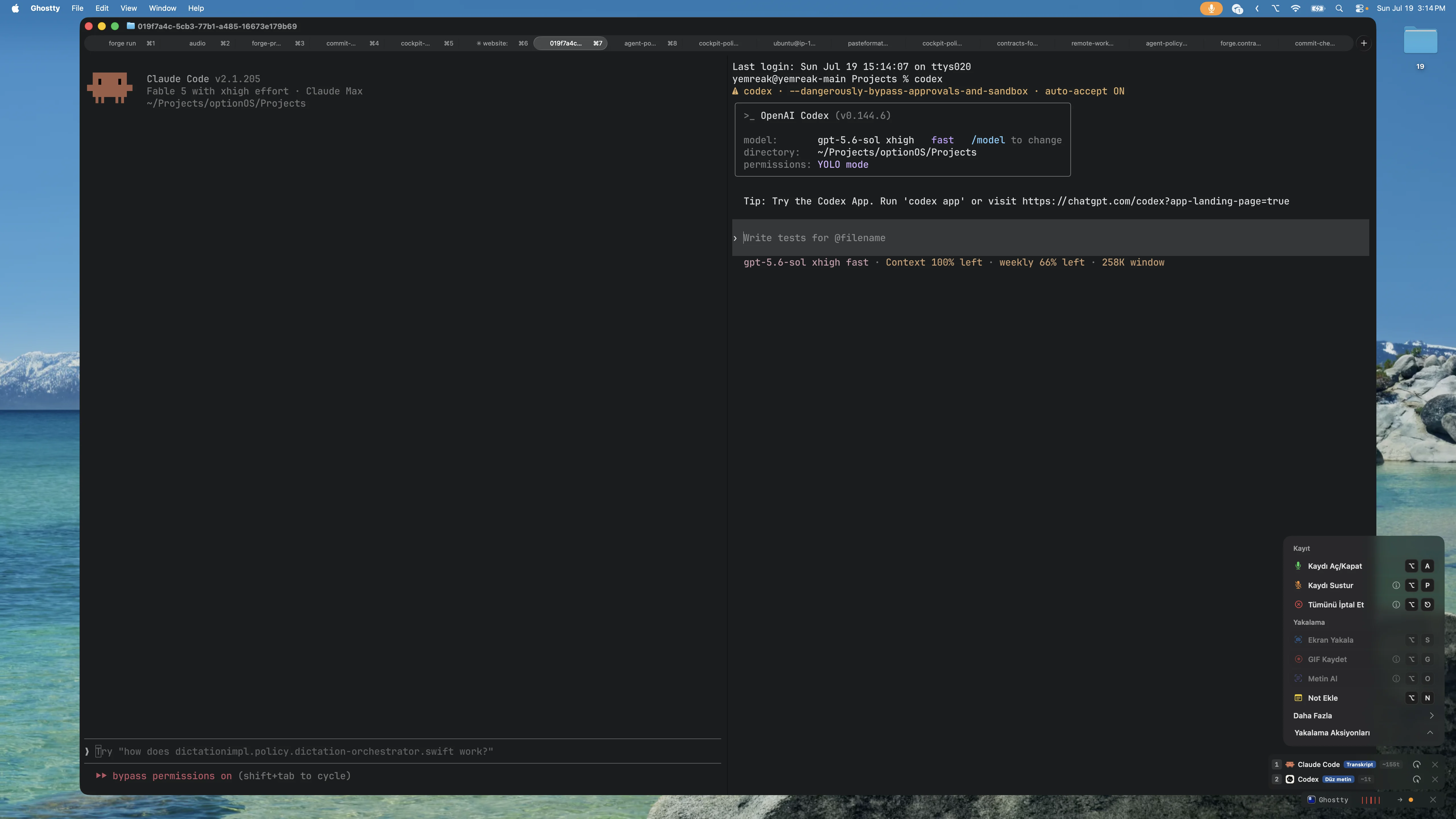Click the green microphone icon beside Kaydı Aç/Kapat
Viewport: 1456px width, 819px height.
1298,566
